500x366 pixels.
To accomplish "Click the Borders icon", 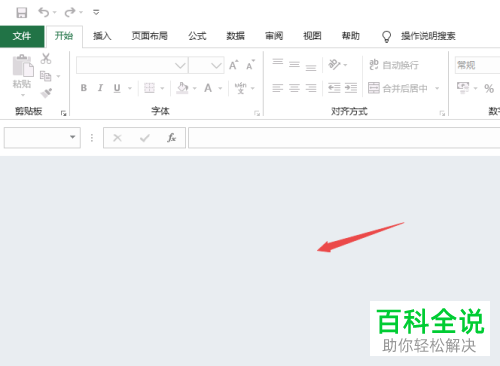I will tap(149, 88).
